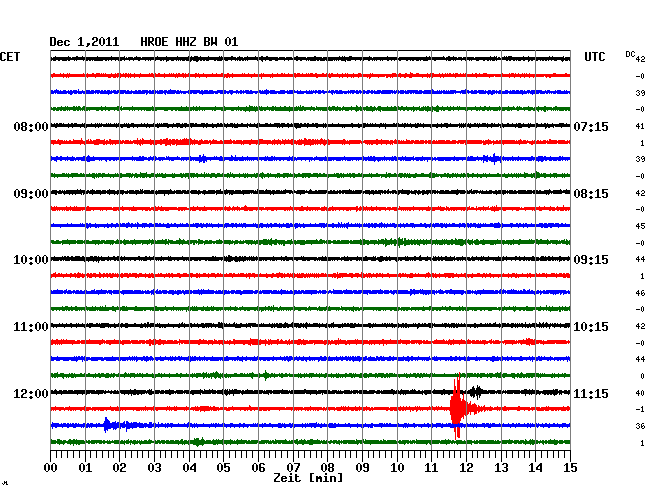Viewport: 650px width, 494px height.
Task: Click the DC offset value "46"
Action: tap(640, 293)
